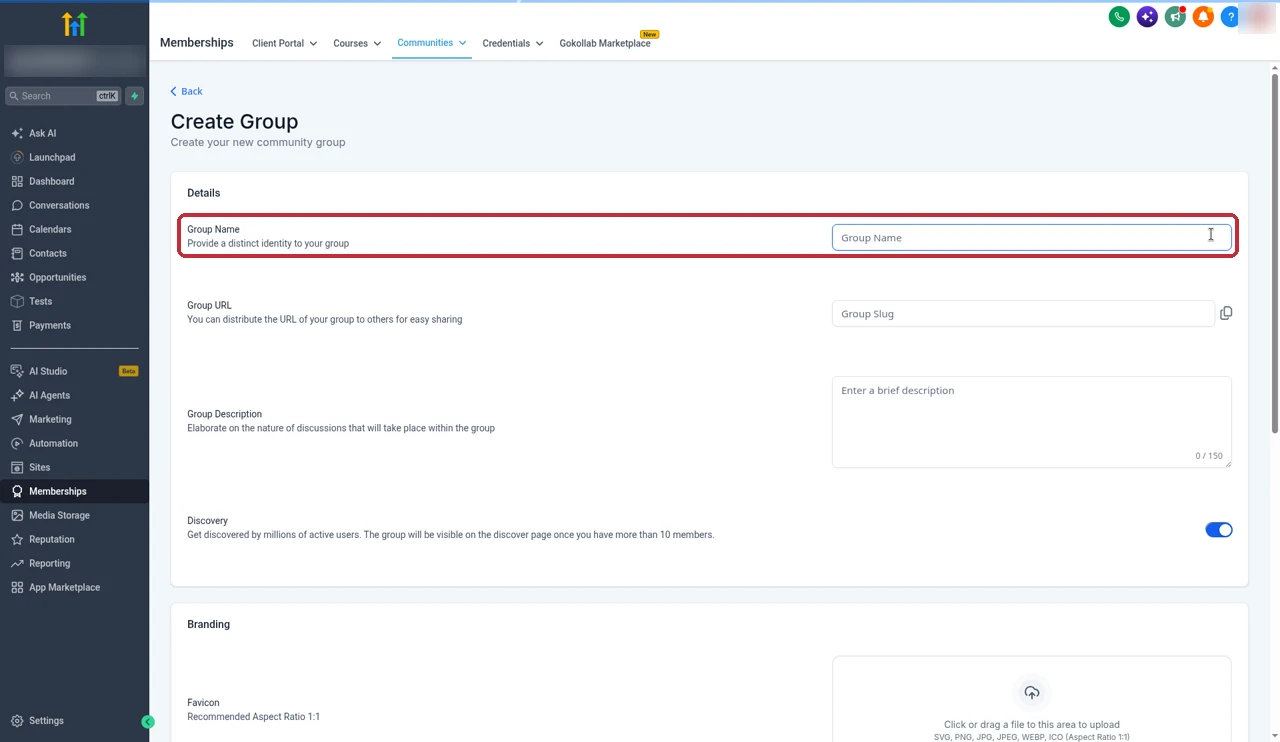The image size is (1280, 742).
Task: Expand the Client Portal dropdown
Action: click(x=285, y=43)
